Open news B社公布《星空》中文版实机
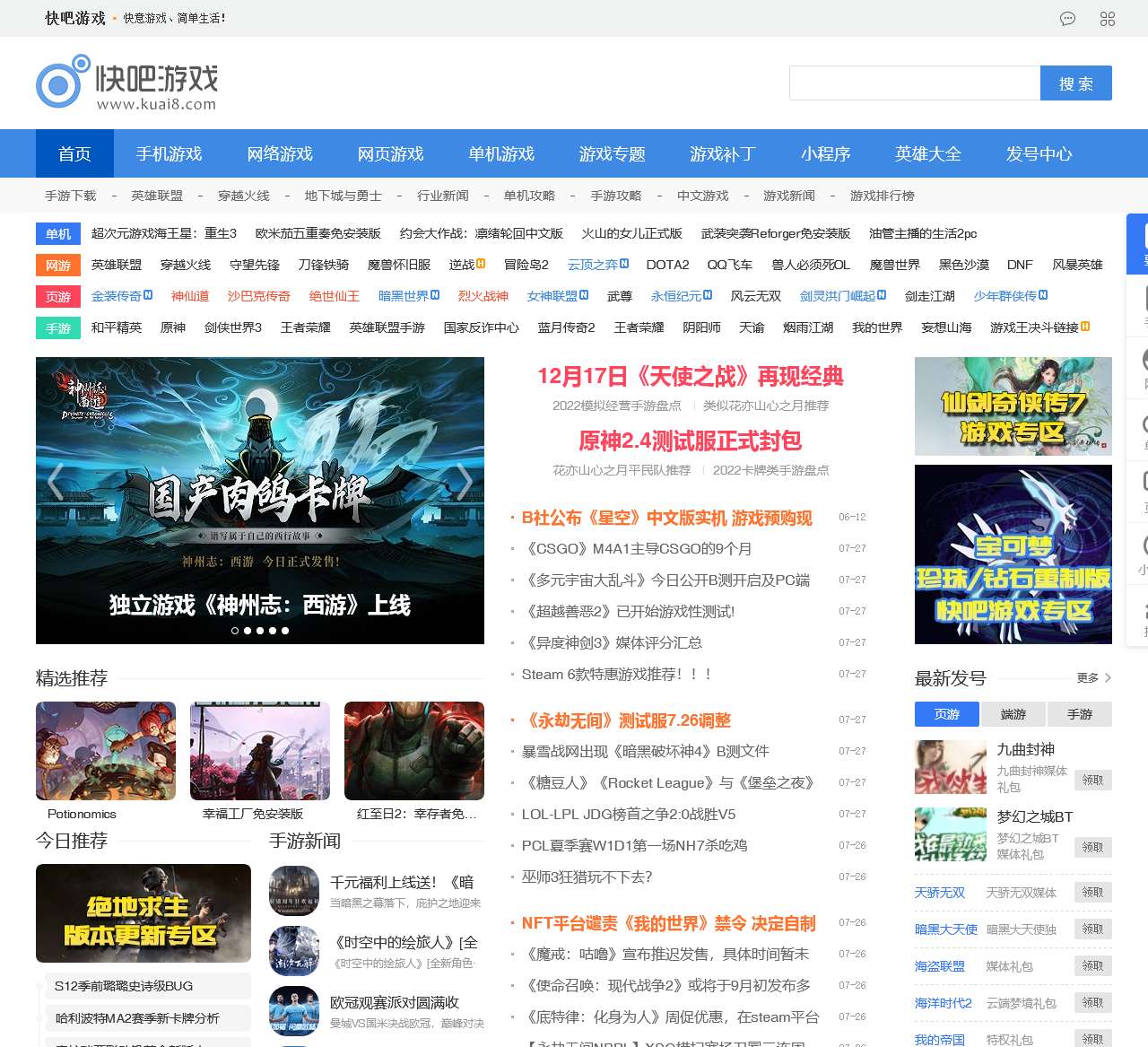Viewport: 1148px width, 1047px height. [667, 518]
